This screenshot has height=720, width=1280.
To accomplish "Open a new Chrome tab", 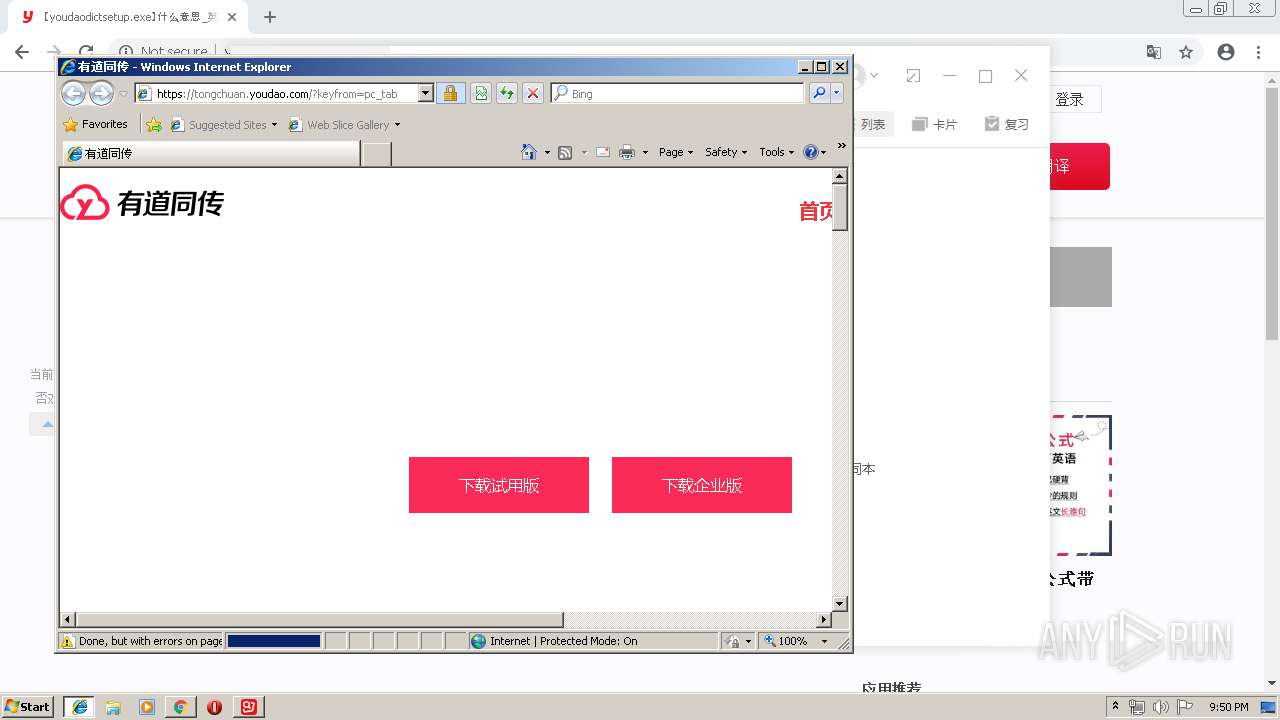I will coord(270,17).
